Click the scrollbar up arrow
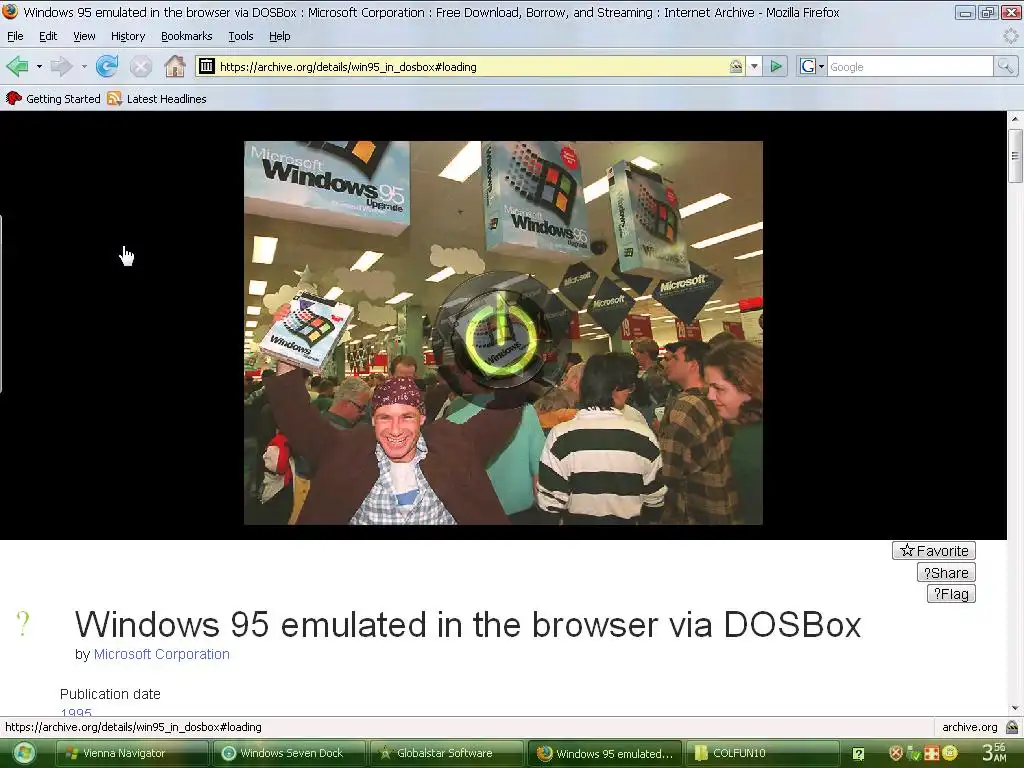 1014,119
